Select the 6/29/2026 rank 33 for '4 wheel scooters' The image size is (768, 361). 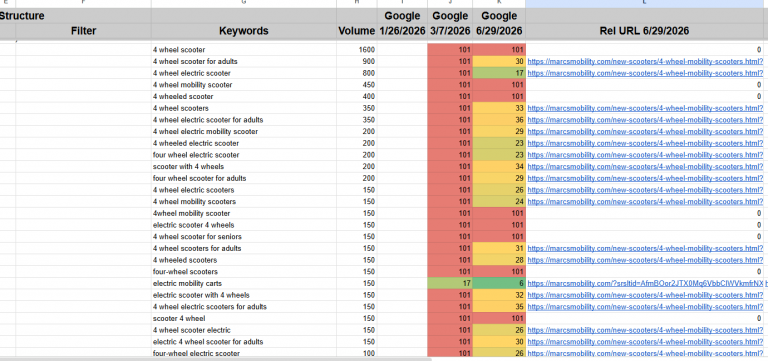tap(499, 108)
